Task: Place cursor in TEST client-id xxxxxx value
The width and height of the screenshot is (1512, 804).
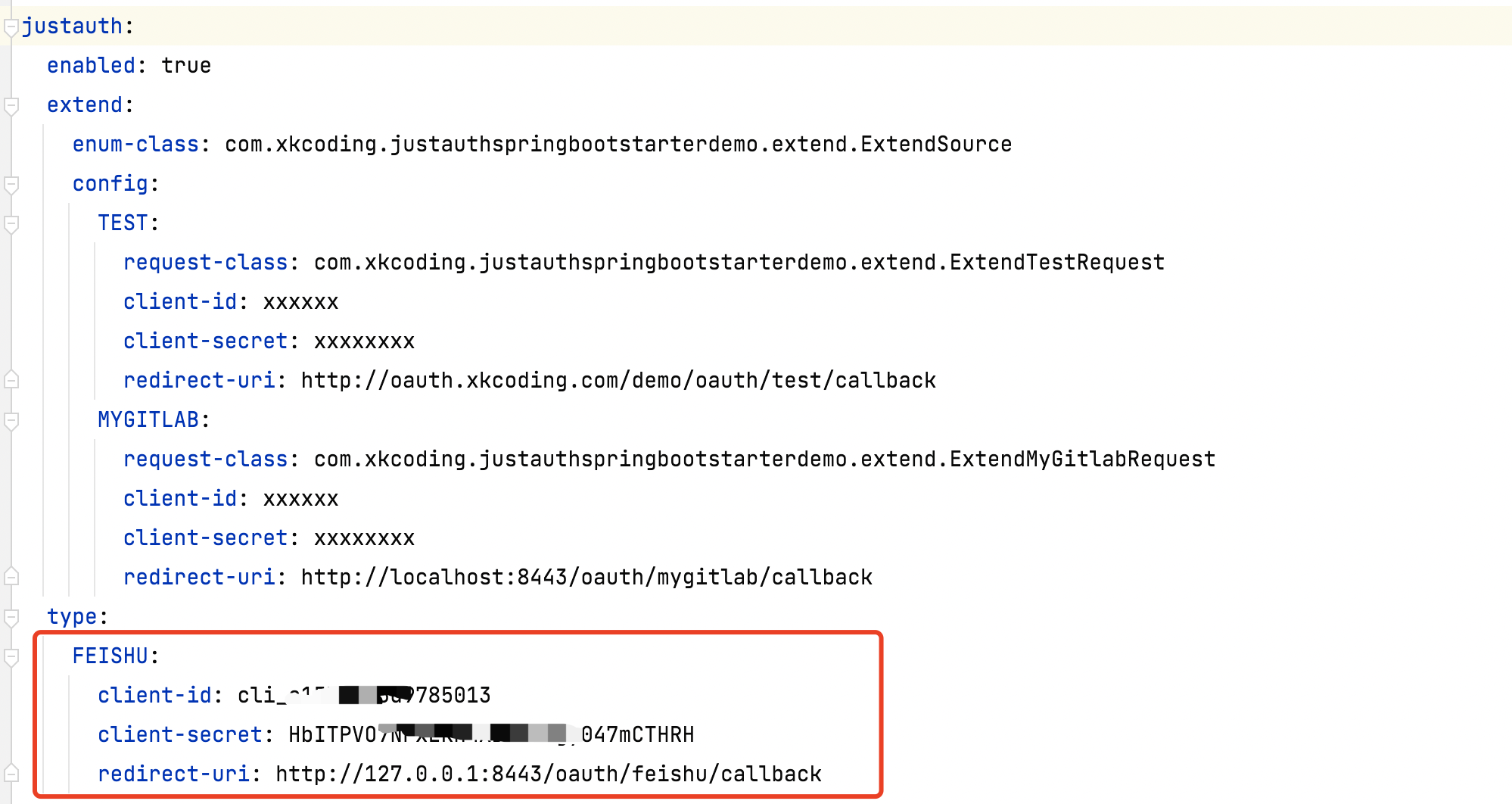Action: (299, 301)
